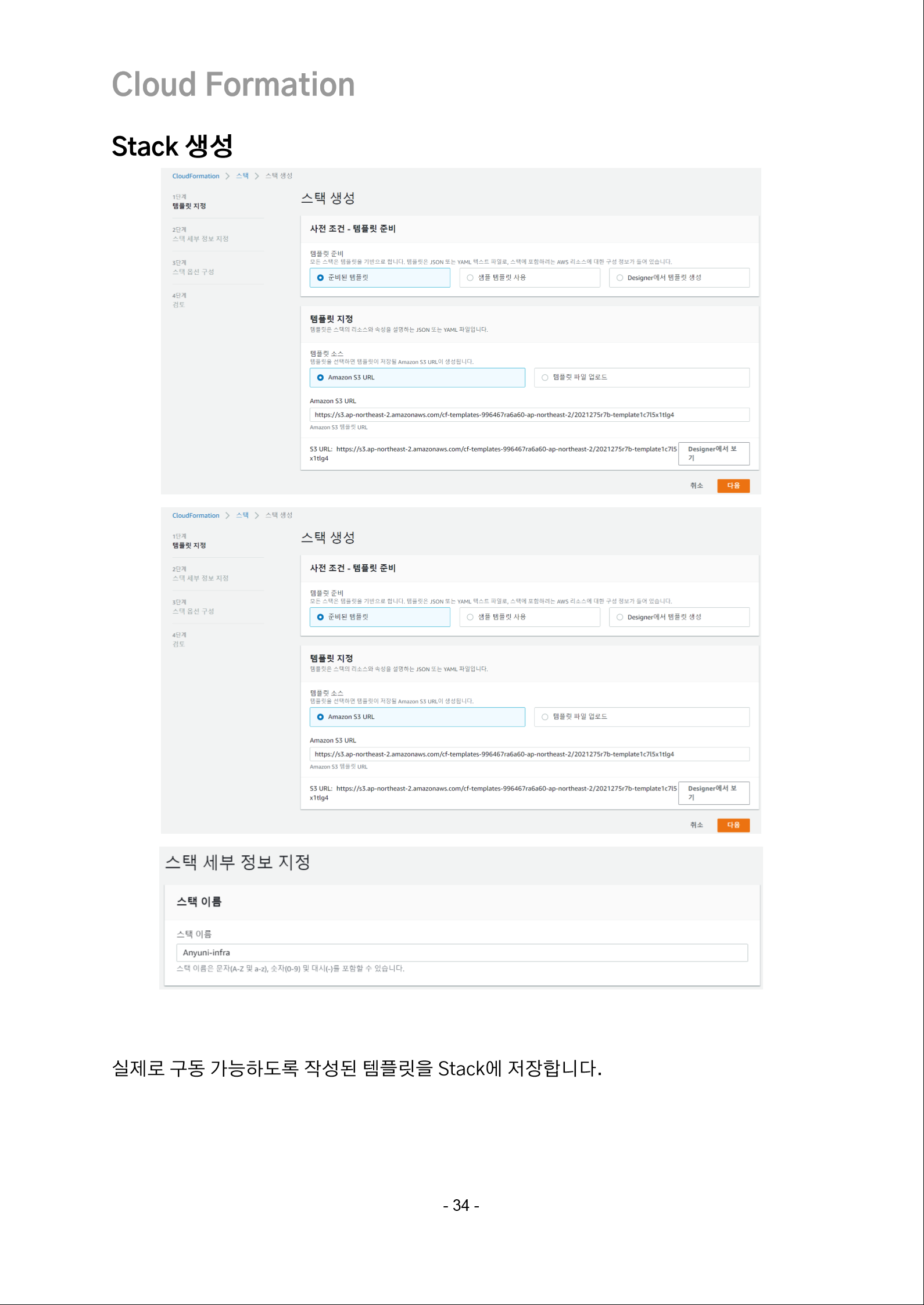Select 2단계 스택 세부 정보 지정 in lower screenshot
Image resolution: width=924 pixels, height=1305 pixels.
click(200, 574)
